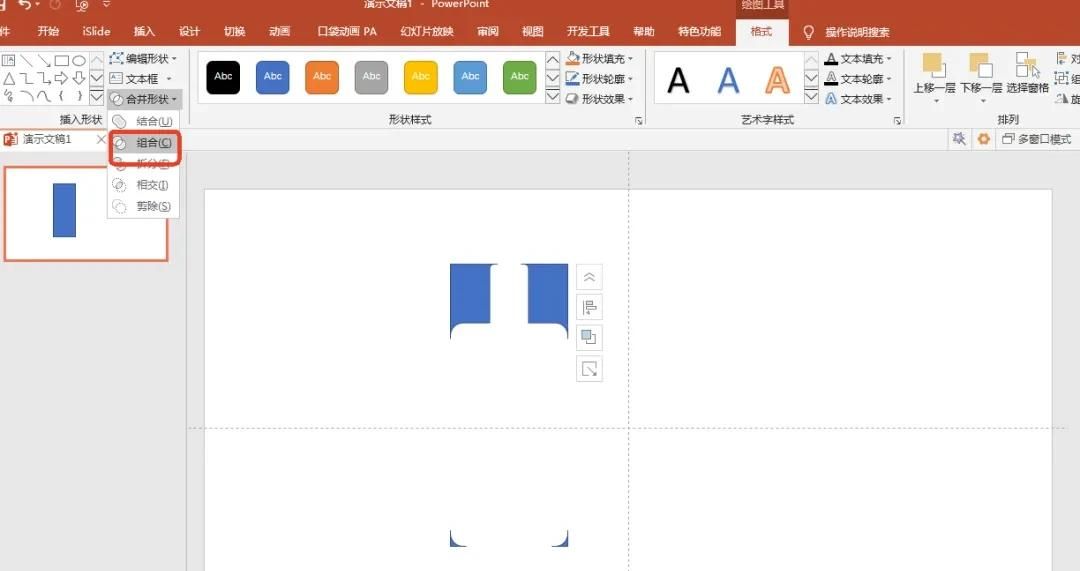
Task: Choose 相交(I) from the merge shapes menu
Action: click(x=143, y=185)
